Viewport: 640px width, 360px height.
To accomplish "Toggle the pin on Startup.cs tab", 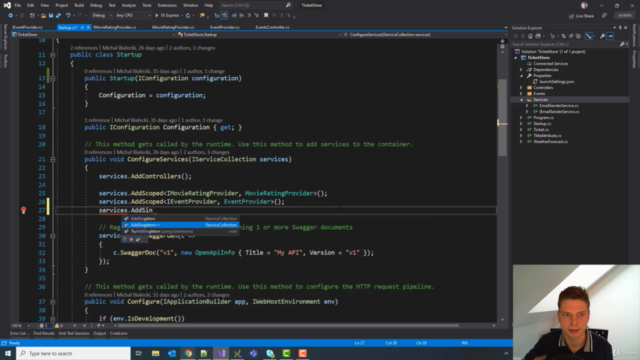I will 82,27.
